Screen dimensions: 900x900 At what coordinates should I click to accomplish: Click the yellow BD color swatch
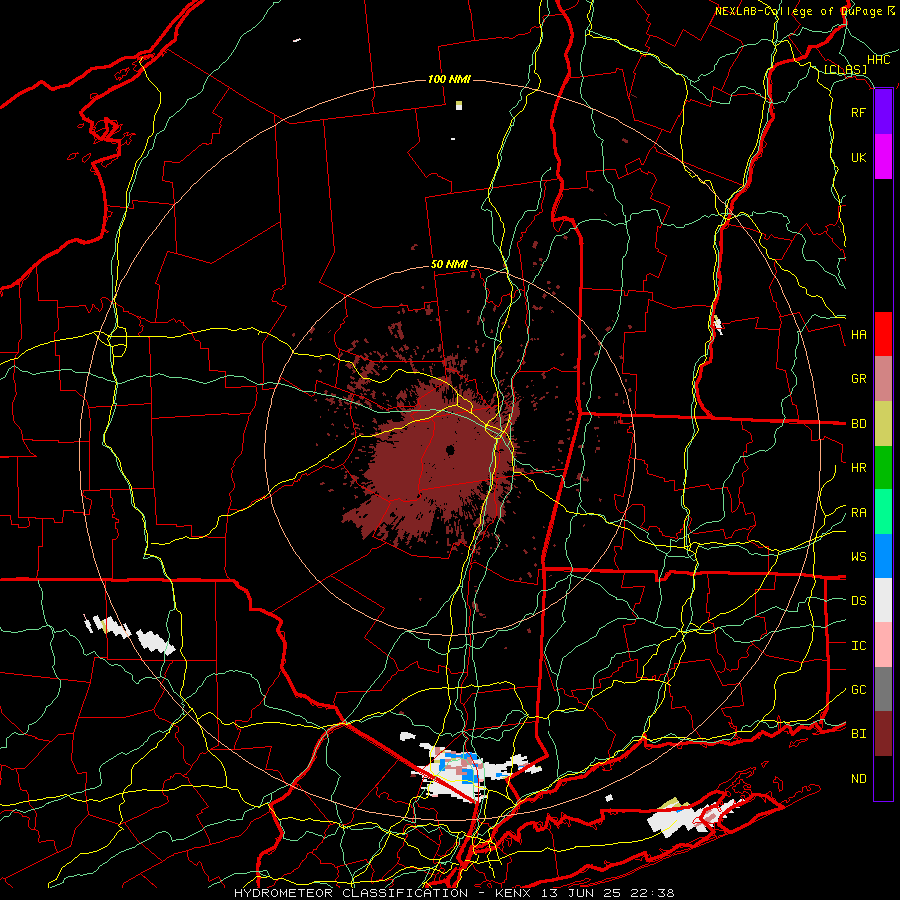click(883, 423)
